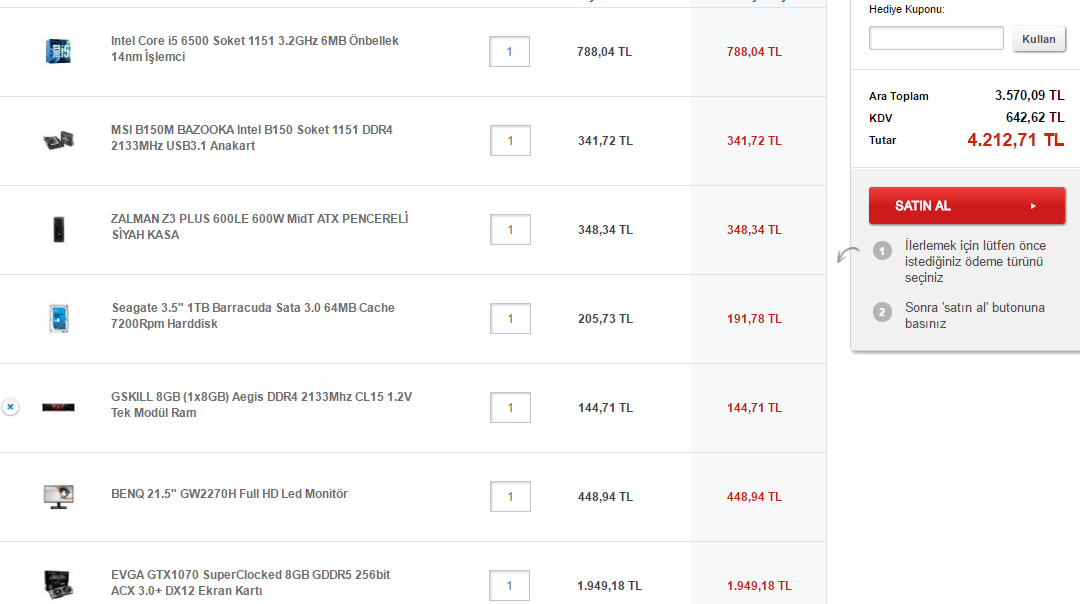Click the quantity field for Seagate harddisk

[x=510, y=319]
